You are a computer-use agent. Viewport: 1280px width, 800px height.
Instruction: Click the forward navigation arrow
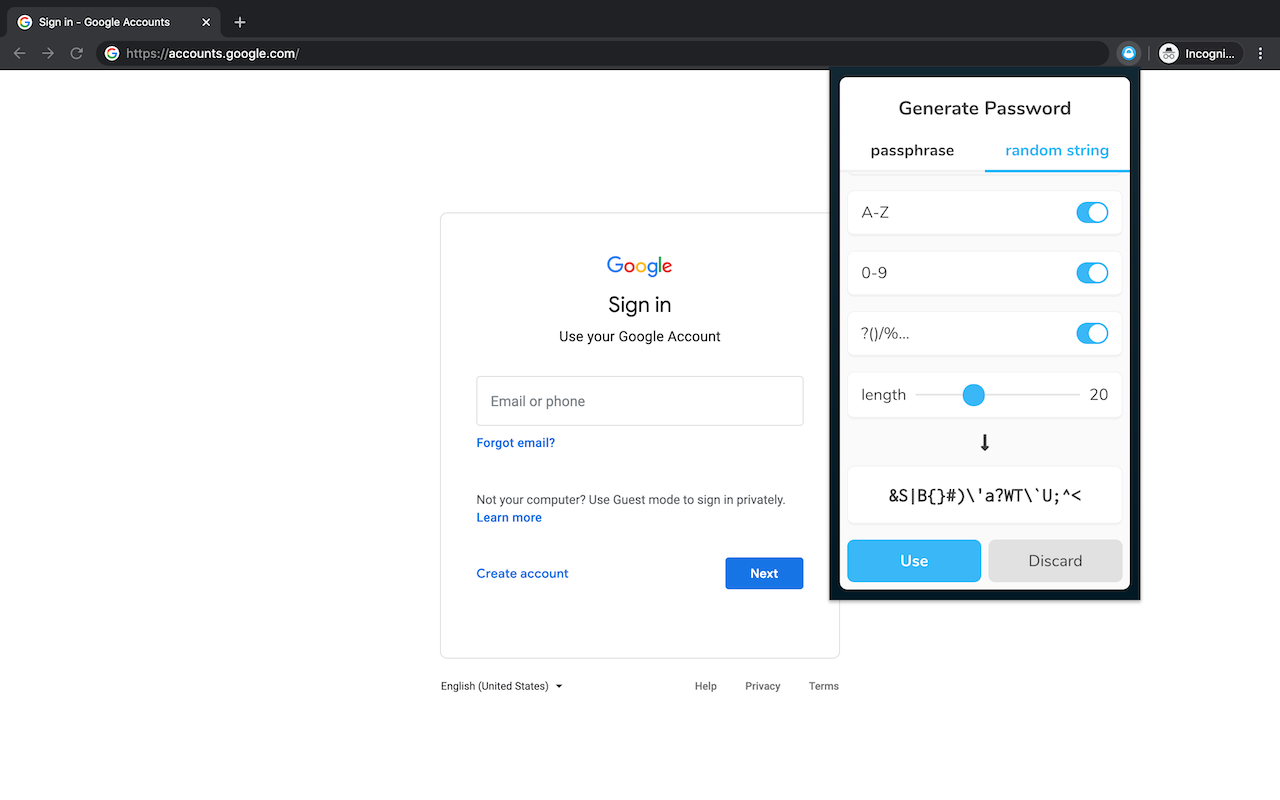click(47, 53)
